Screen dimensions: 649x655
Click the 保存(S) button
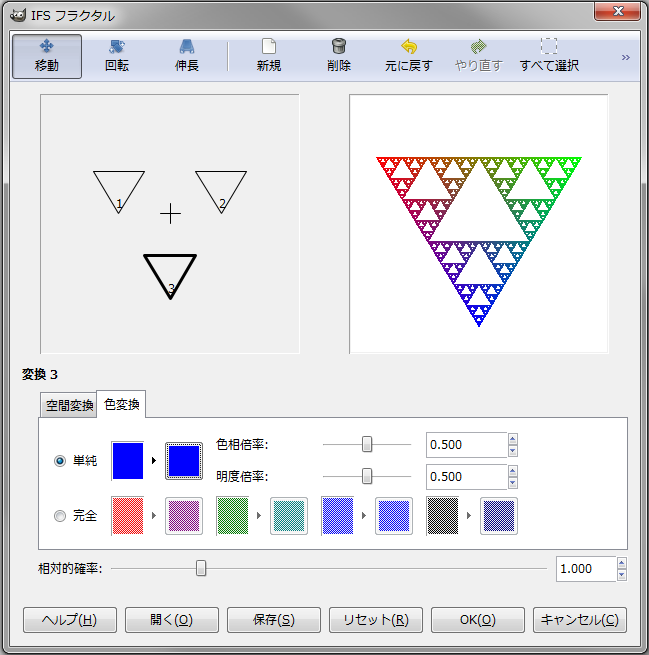tap(274, 620)
